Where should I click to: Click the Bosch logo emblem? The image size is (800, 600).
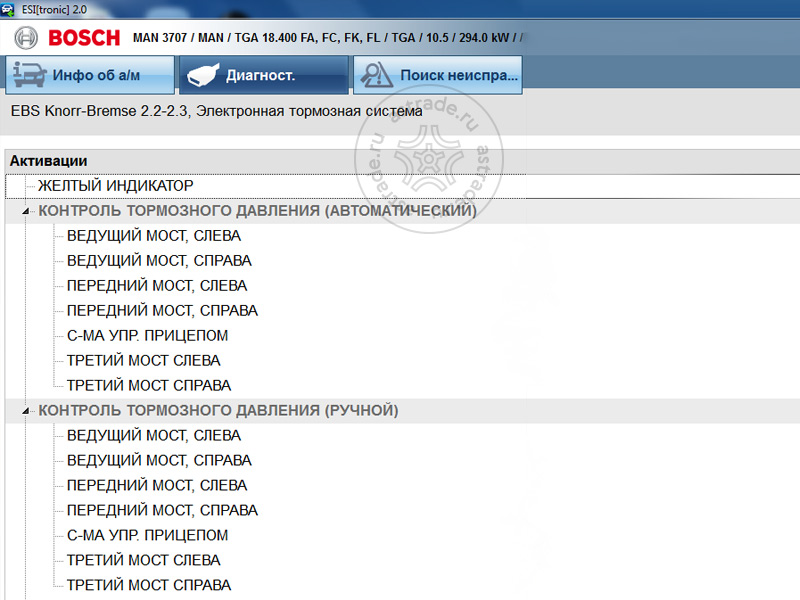(26, 38)
